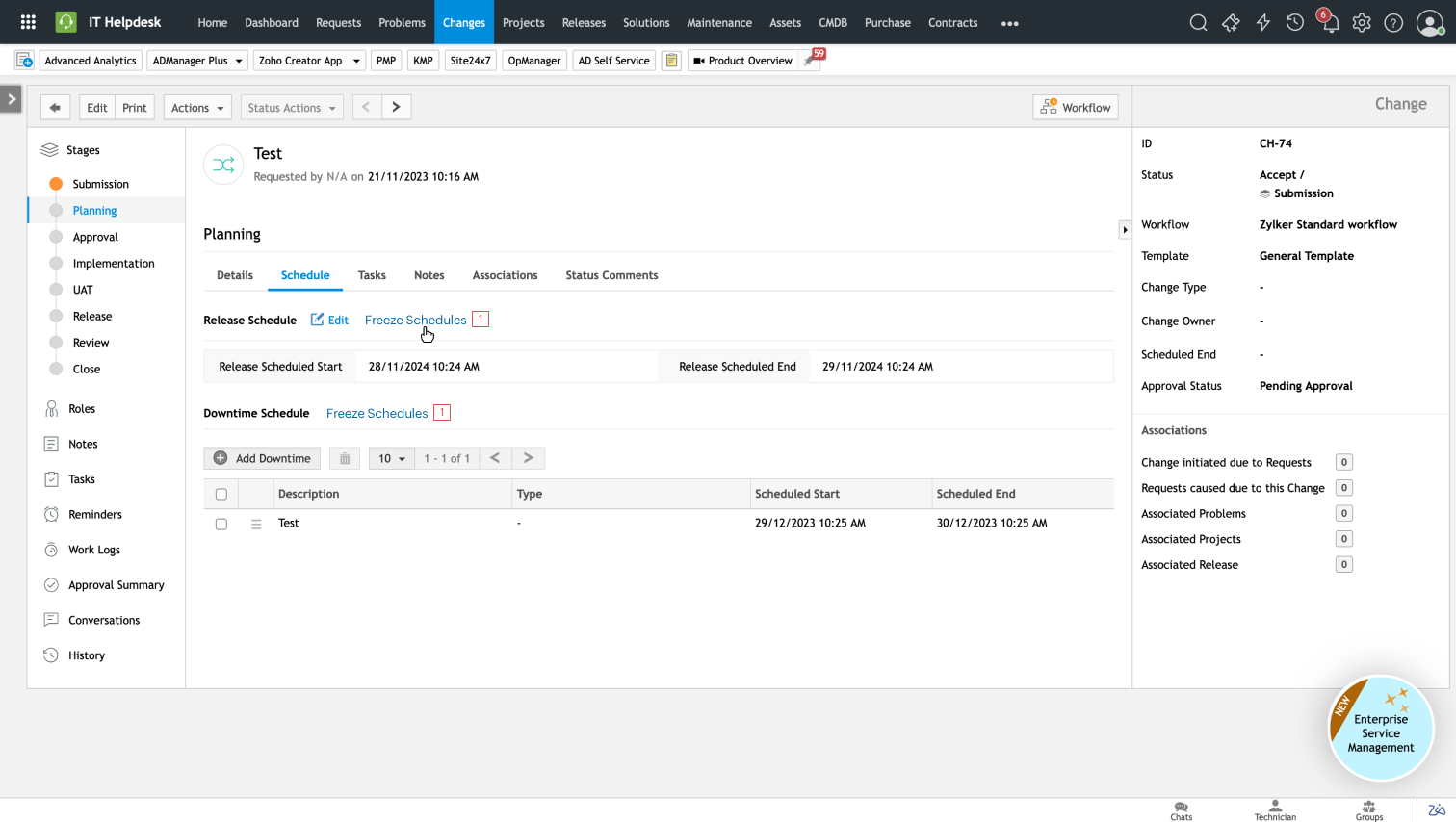Switch to the Tasks tab
Viewport: 1456px width, 822px height.
(372, 275)
